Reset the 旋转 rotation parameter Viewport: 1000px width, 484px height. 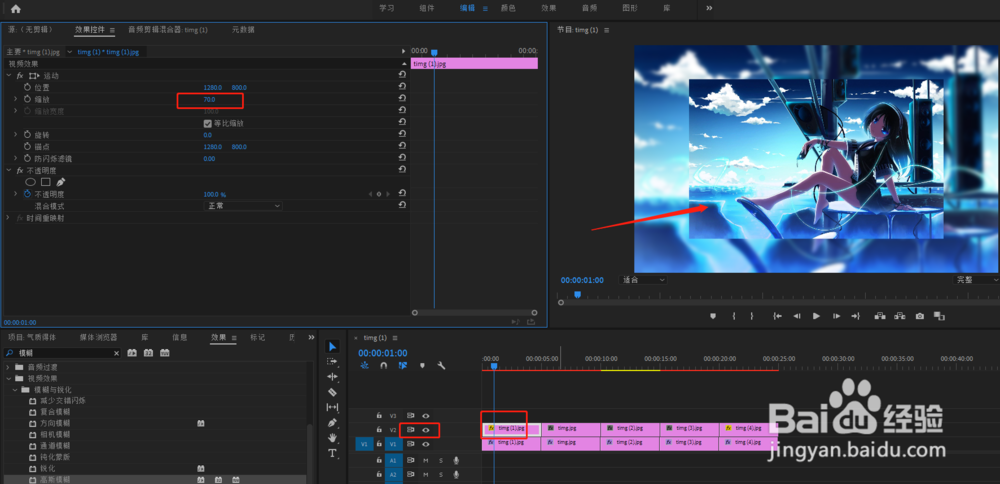click(x=402, y=134)
